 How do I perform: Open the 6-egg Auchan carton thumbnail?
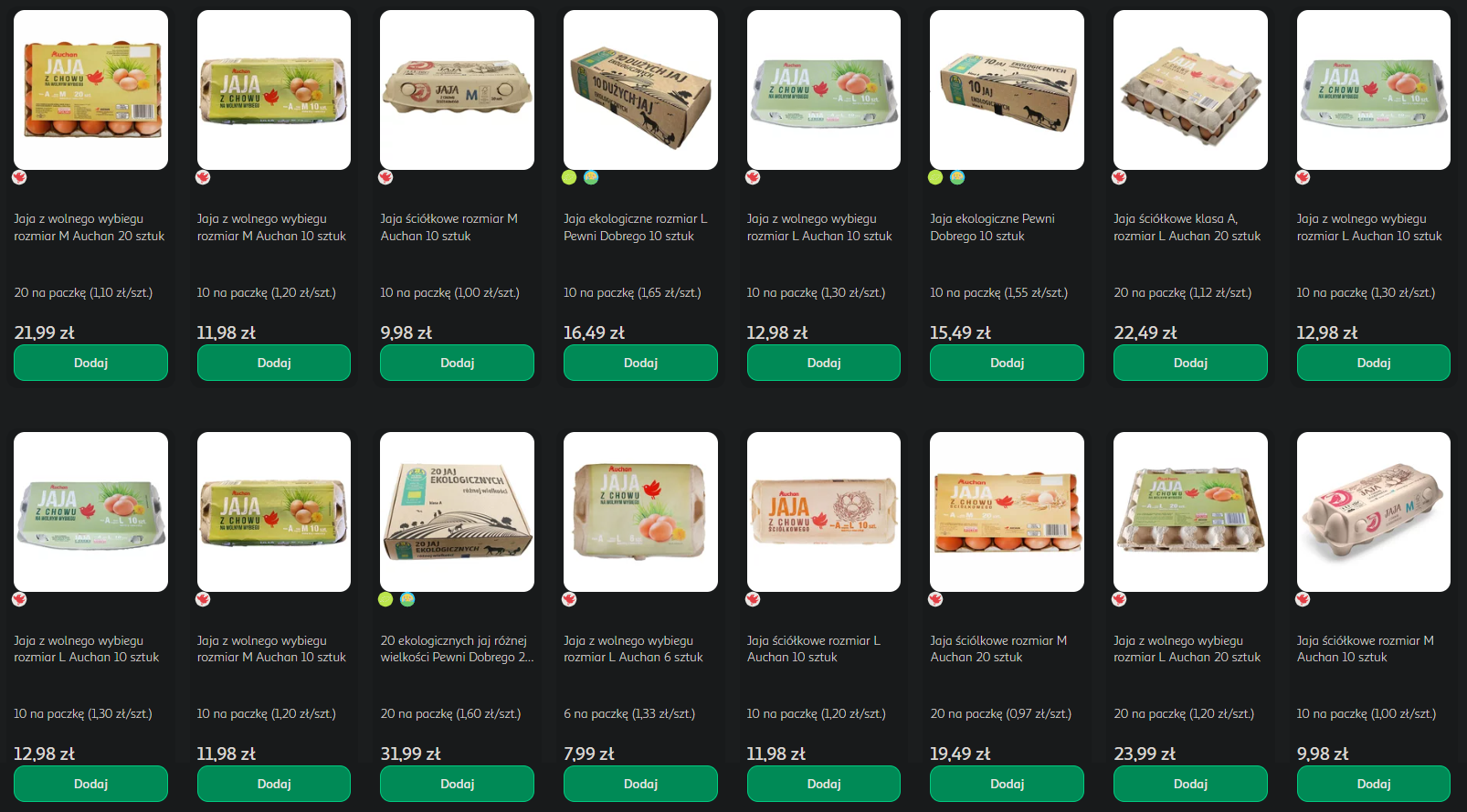(640, 511)
